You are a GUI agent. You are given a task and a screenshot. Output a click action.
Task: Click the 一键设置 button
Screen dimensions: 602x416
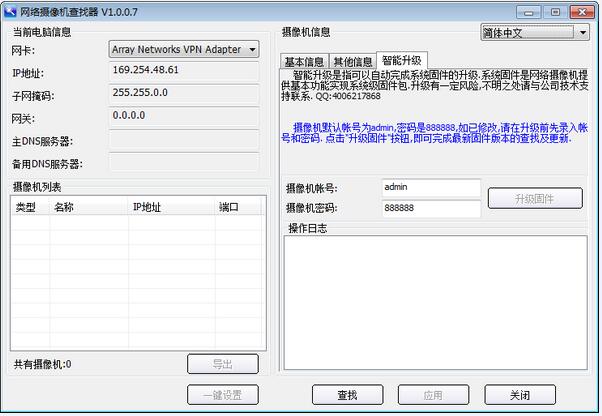(x=223, y=395)
